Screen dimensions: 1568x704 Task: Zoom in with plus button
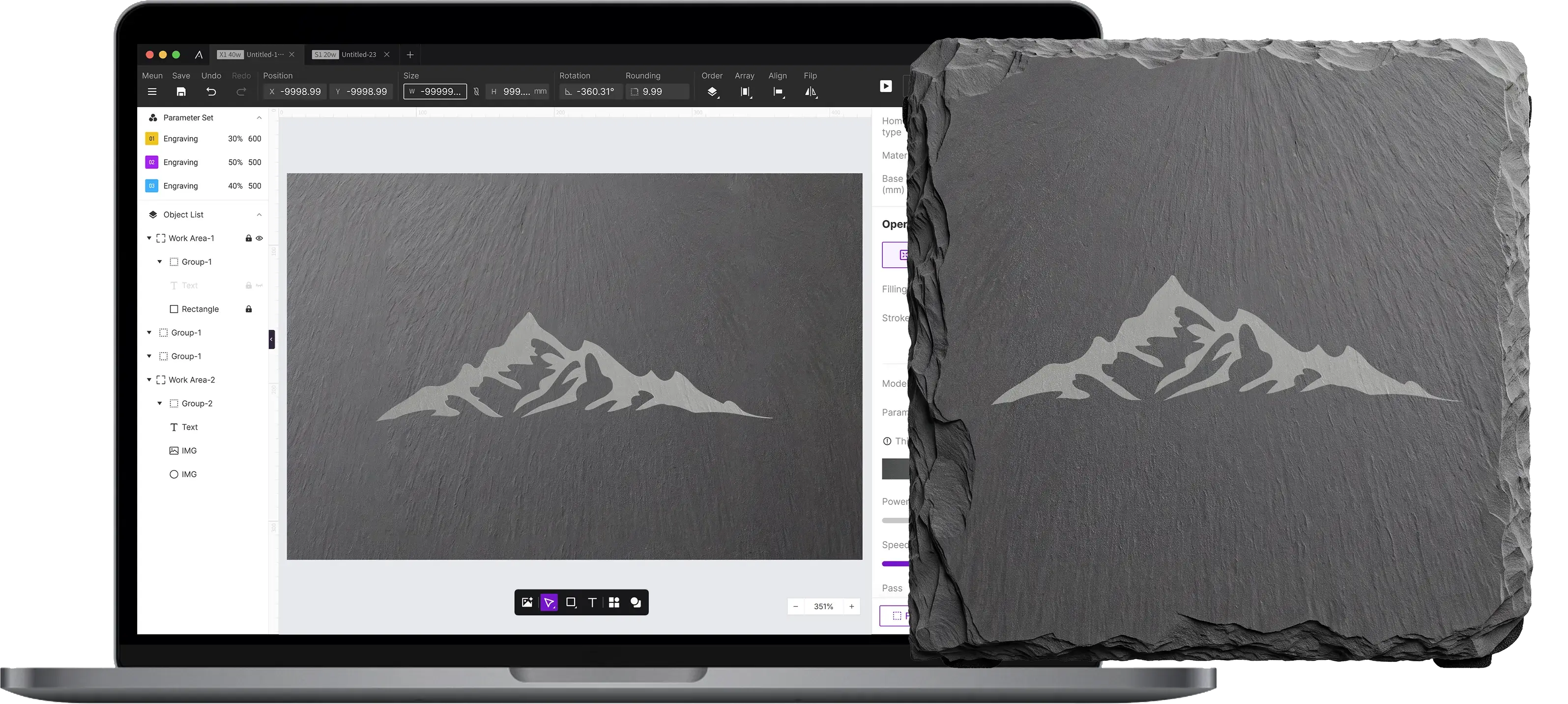click(x=851, y=607)
